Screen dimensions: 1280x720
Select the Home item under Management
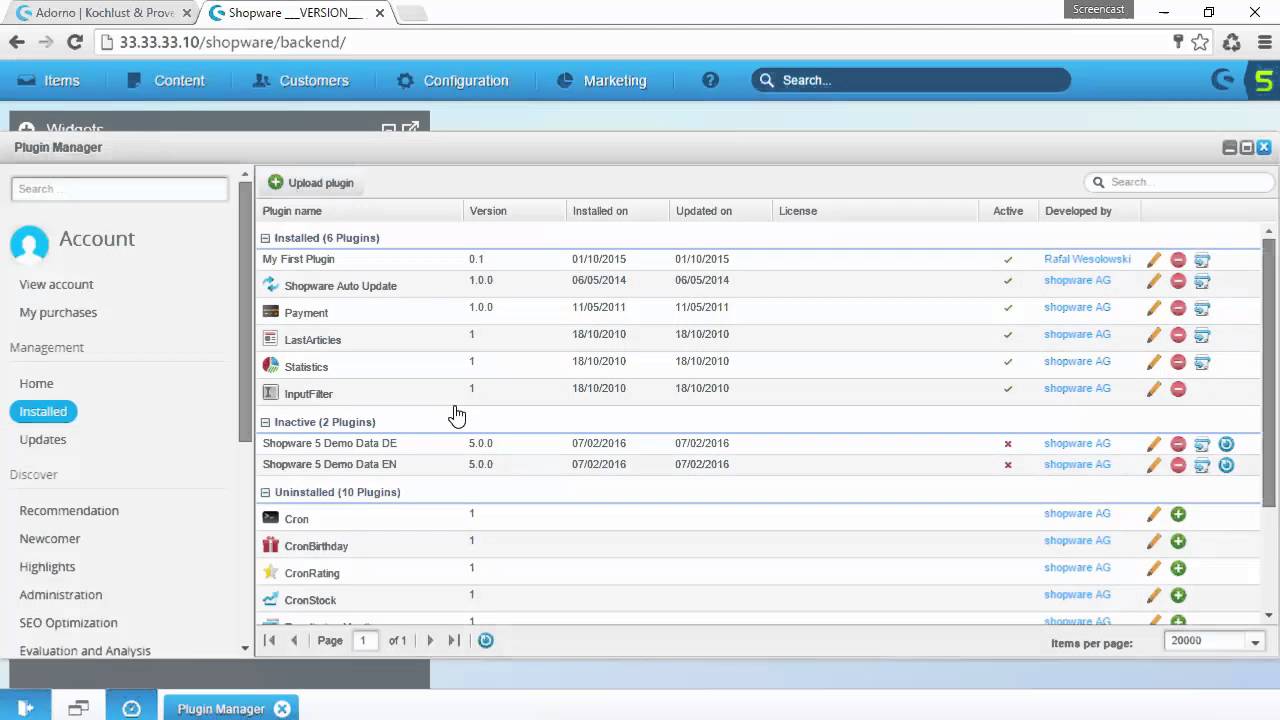click(36, 384)
